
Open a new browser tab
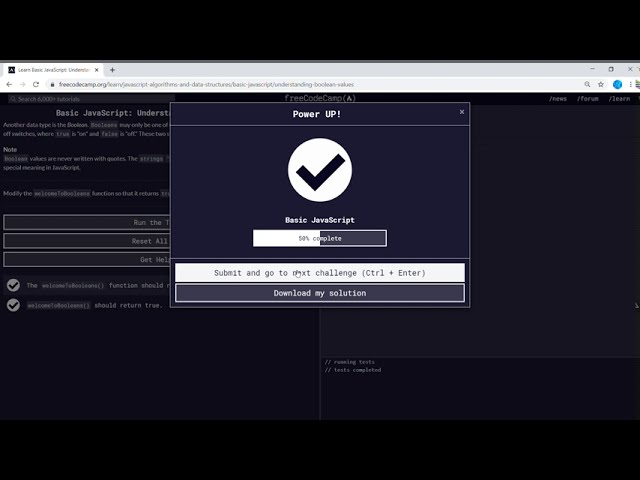click(x=112, y=70)
